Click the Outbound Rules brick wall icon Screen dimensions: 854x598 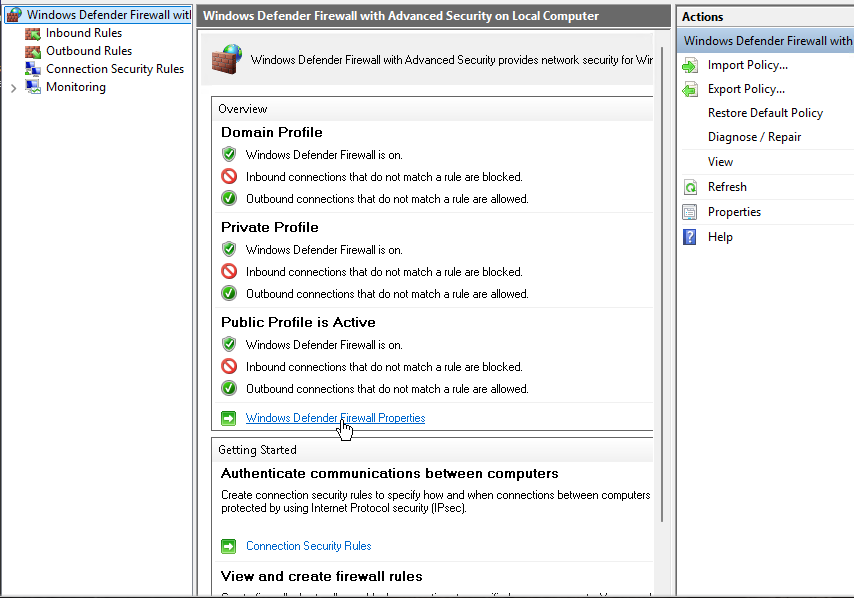(x=33, y=51)
